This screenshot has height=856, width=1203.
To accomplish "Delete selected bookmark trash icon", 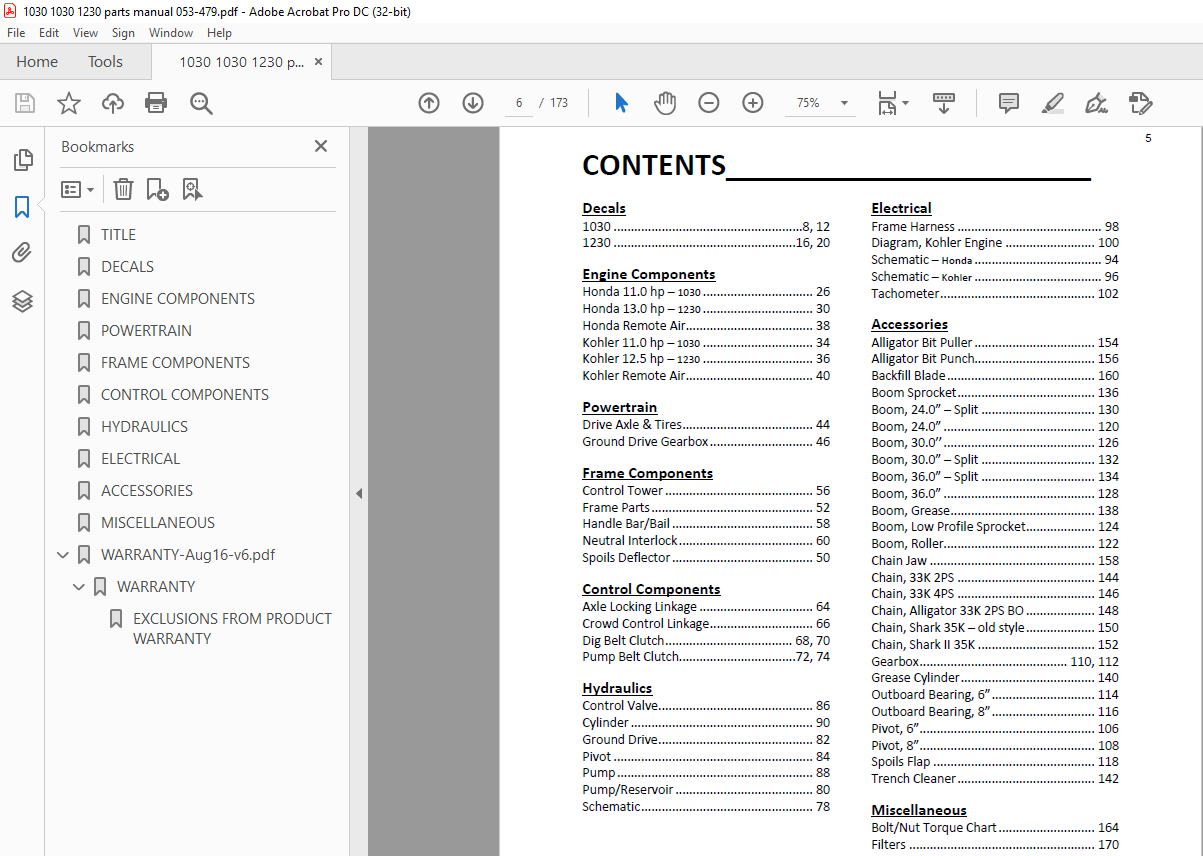I will 123,189.
